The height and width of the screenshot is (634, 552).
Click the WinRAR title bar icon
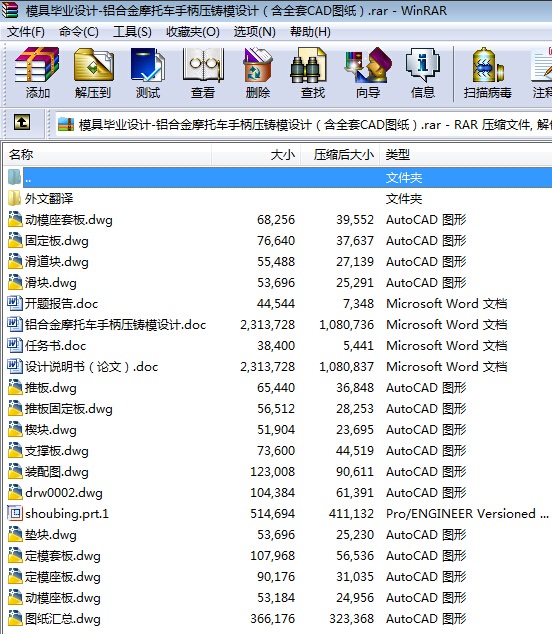(x=10, y=10)
